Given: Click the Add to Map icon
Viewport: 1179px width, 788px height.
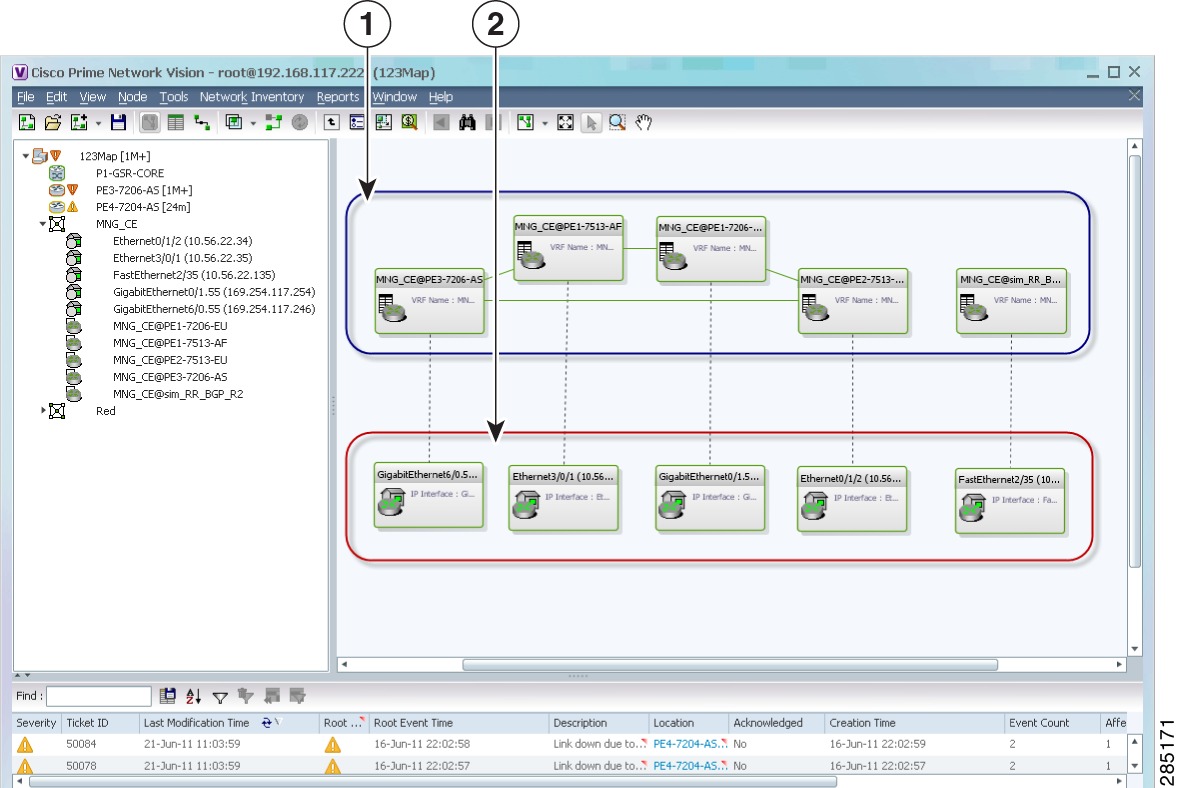Looking at the screenshot, I should pyautogui.click(x=79, y=123).
